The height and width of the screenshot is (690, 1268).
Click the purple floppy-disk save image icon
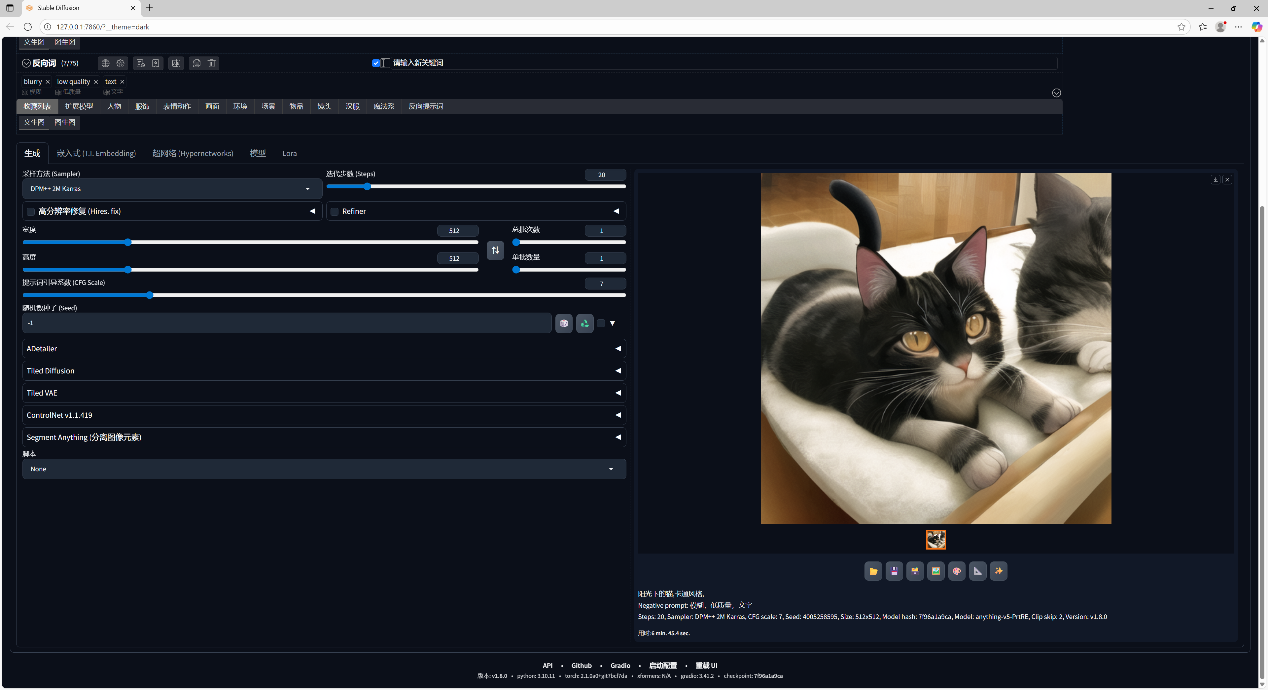894,571
